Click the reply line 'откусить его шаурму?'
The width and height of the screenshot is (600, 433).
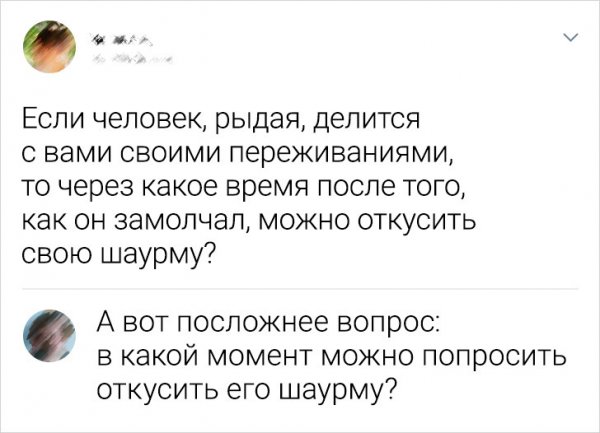tap(245, 389)
